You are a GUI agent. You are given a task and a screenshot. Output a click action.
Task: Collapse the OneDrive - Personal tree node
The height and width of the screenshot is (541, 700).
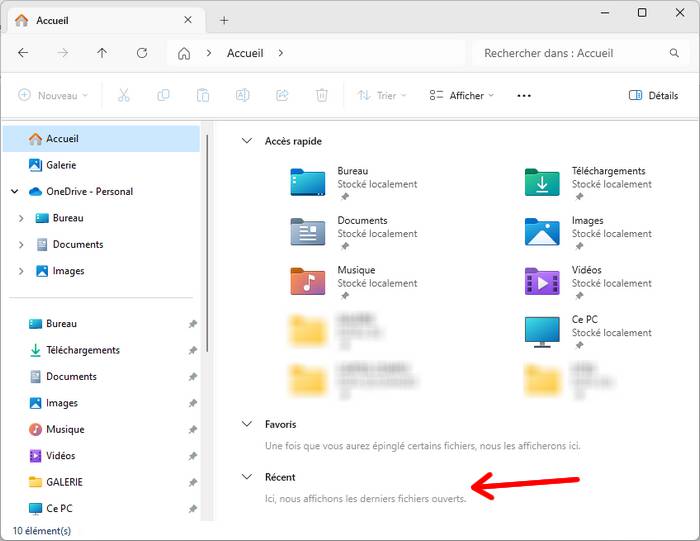15,191
